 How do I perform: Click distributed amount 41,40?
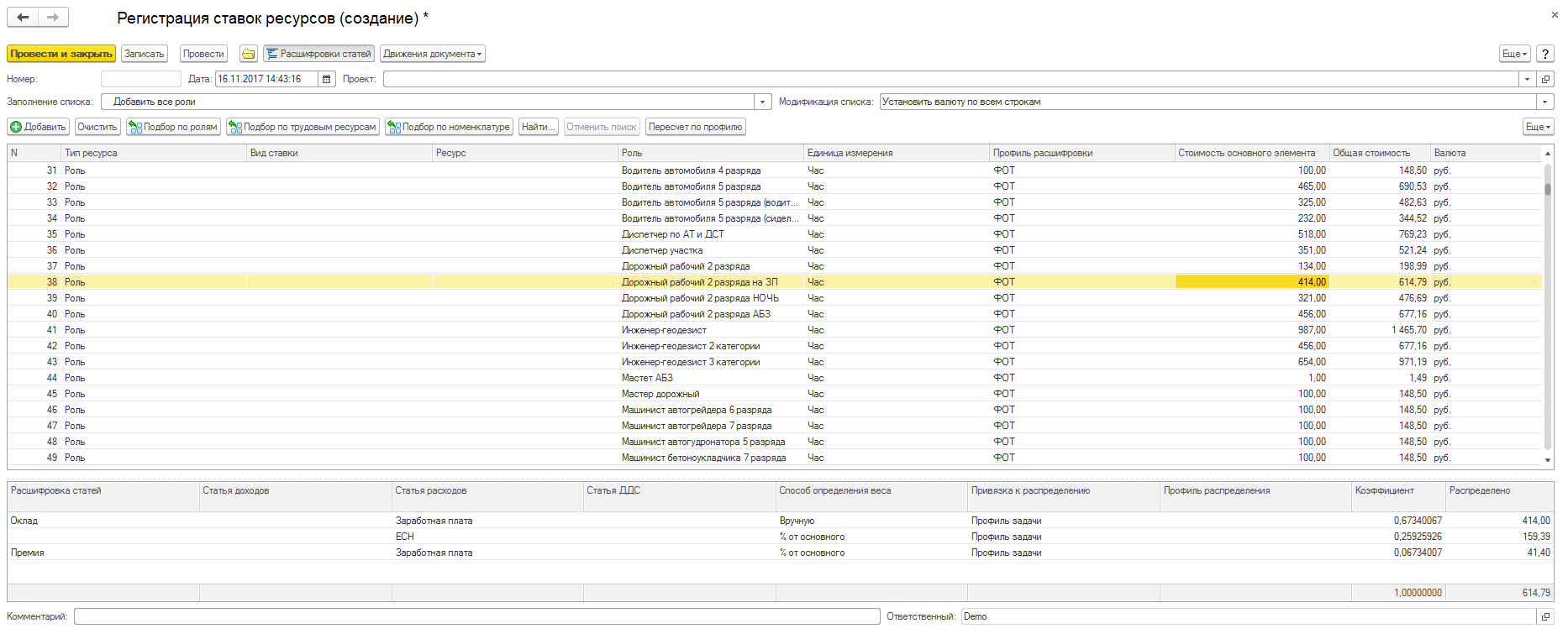1539,553
